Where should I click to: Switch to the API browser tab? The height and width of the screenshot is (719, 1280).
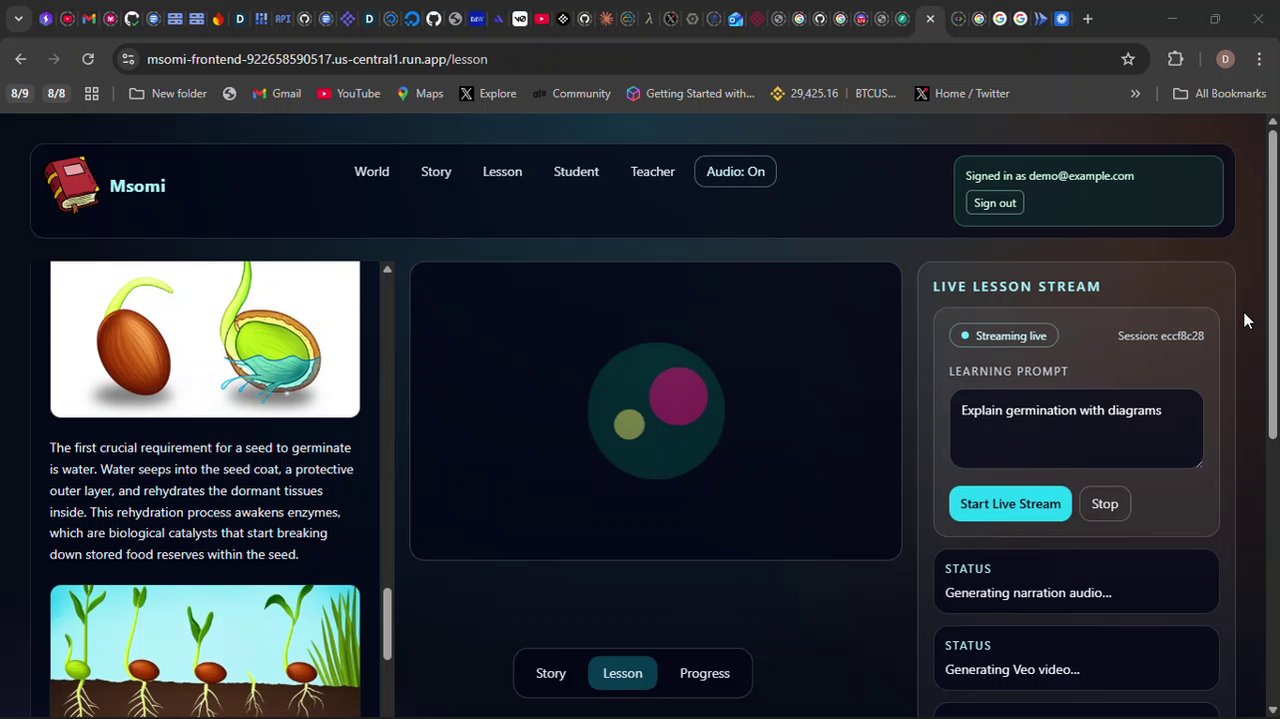click(x=283, y=19)
